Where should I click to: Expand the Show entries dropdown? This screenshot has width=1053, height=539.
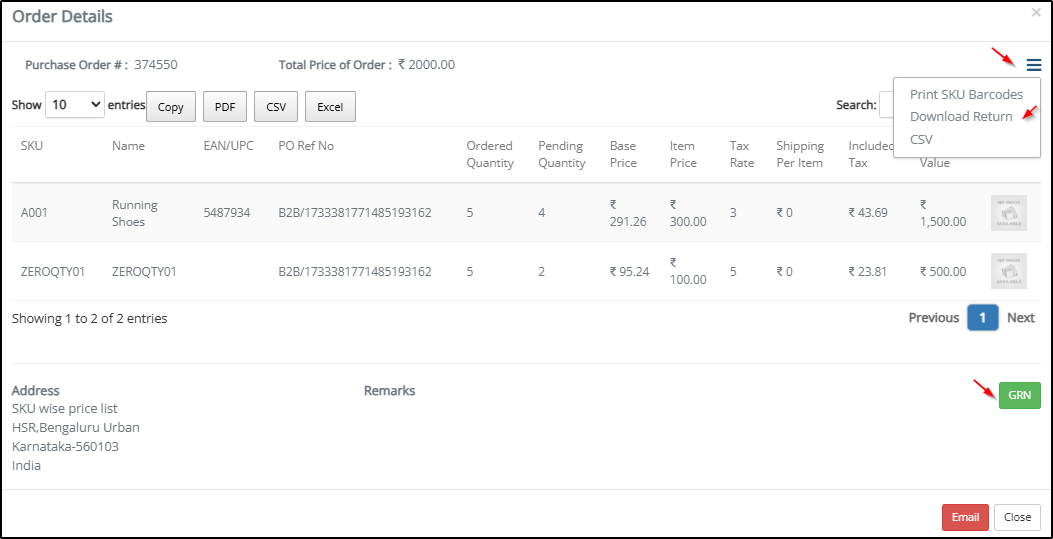click(x=75, y=105)
